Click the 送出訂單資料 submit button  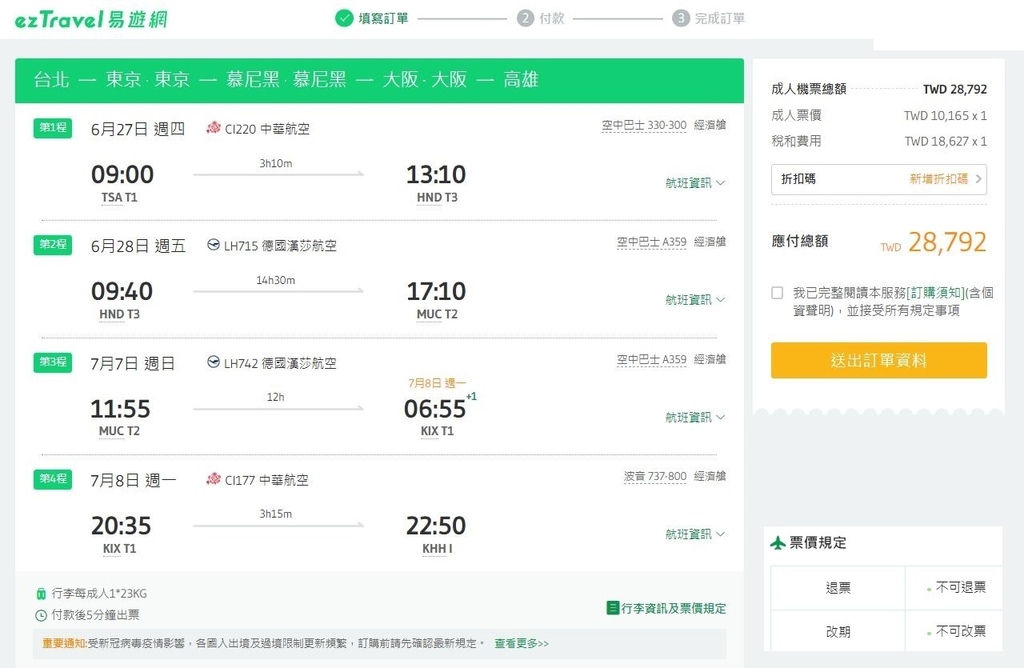[878, 360]
